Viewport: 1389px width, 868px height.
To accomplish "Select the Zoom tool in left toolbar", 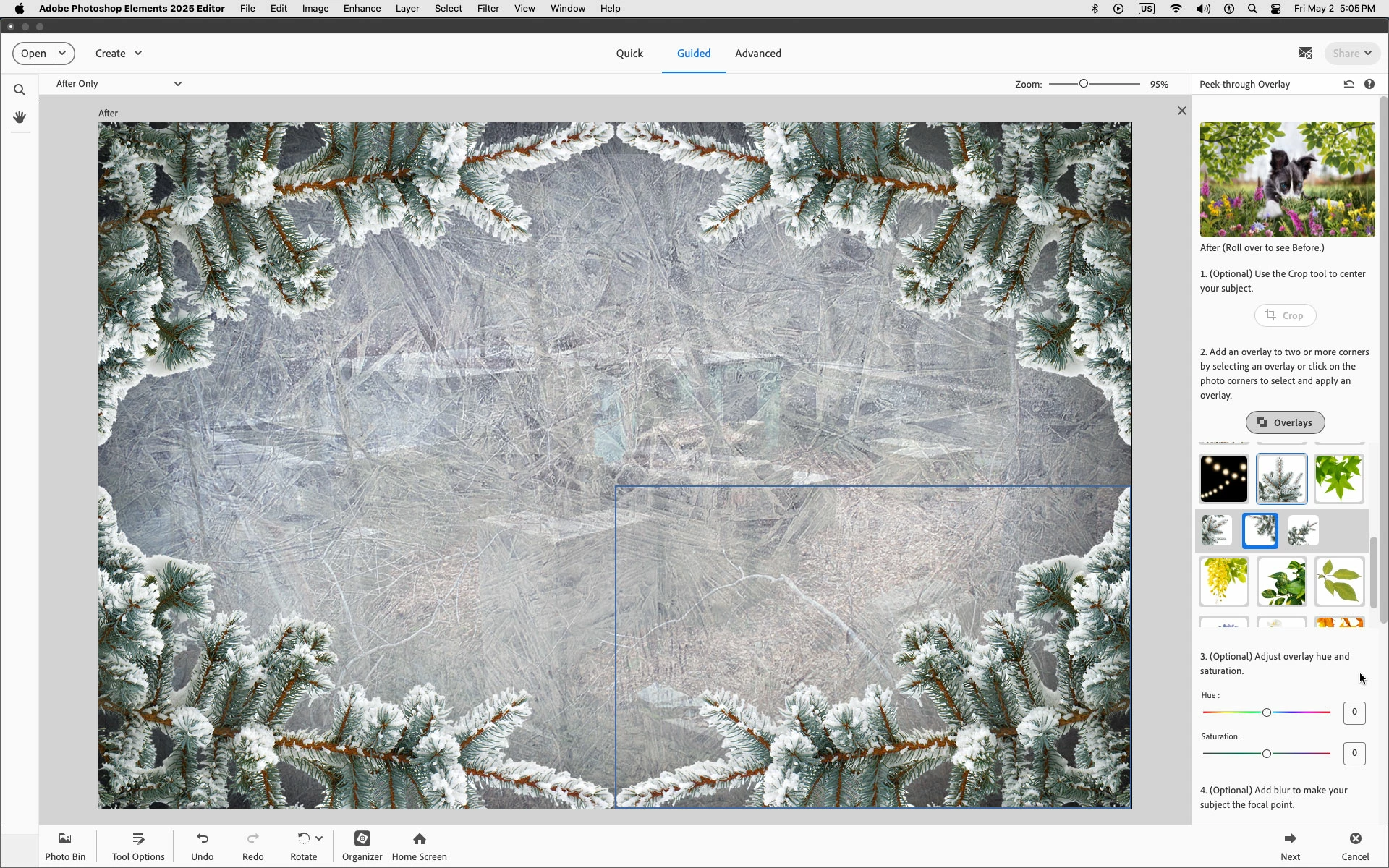I will 20,90.
